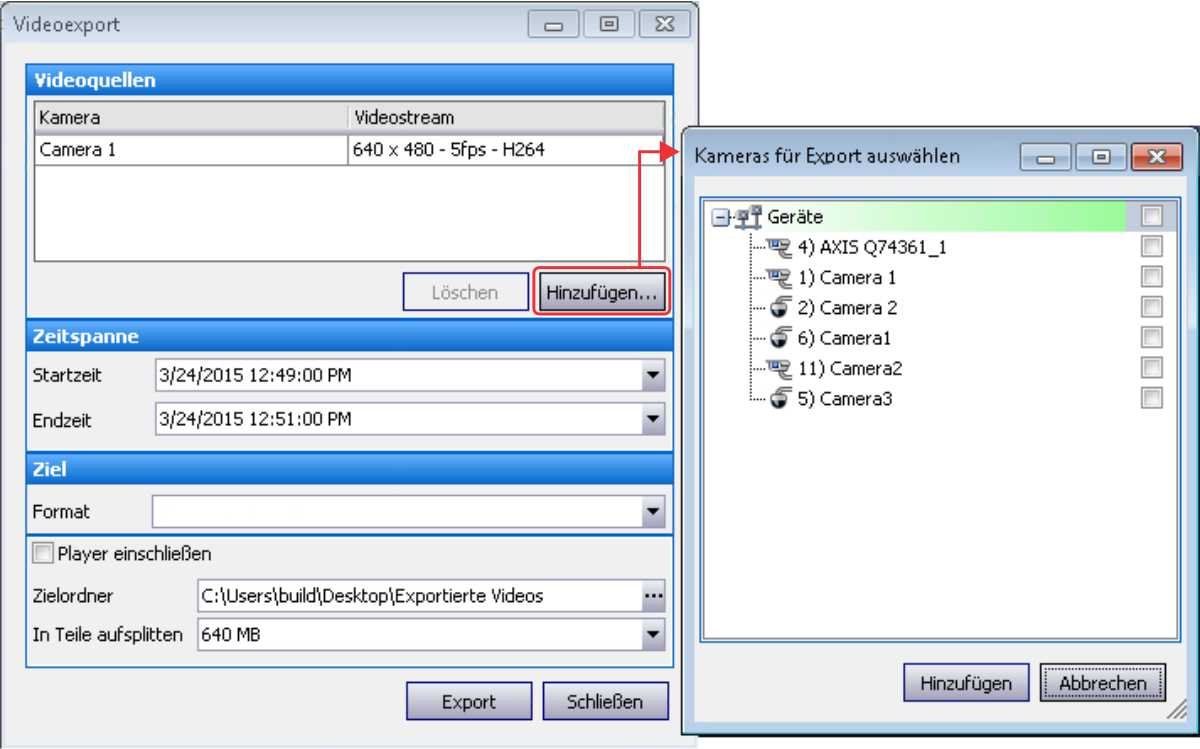Click the camera icon beside 11) Camera2
Screen dimensions: 1200x749
coord(779,368)
